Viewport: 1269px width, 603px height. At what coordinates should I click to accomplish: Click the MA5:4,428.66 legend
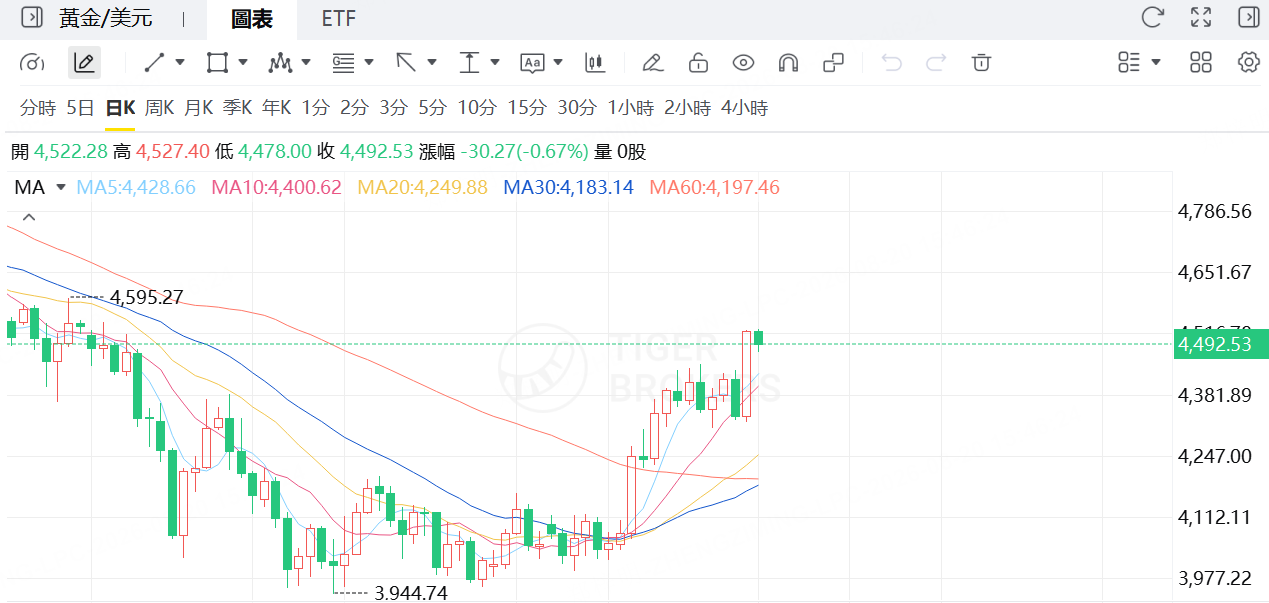point(137,187)
